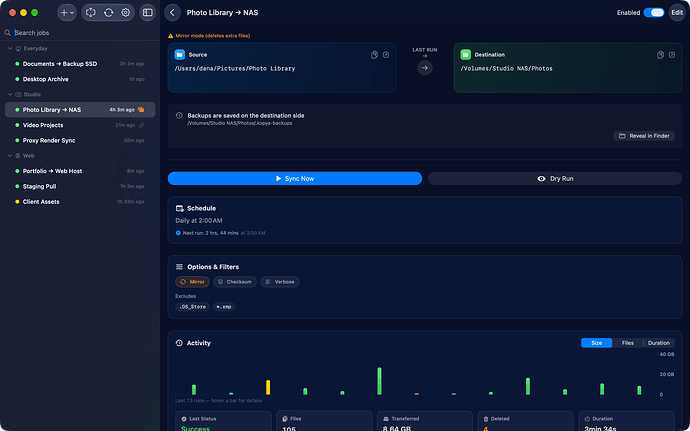Click the Source path /Users/dana/Pictures/Photo Library

235,69
